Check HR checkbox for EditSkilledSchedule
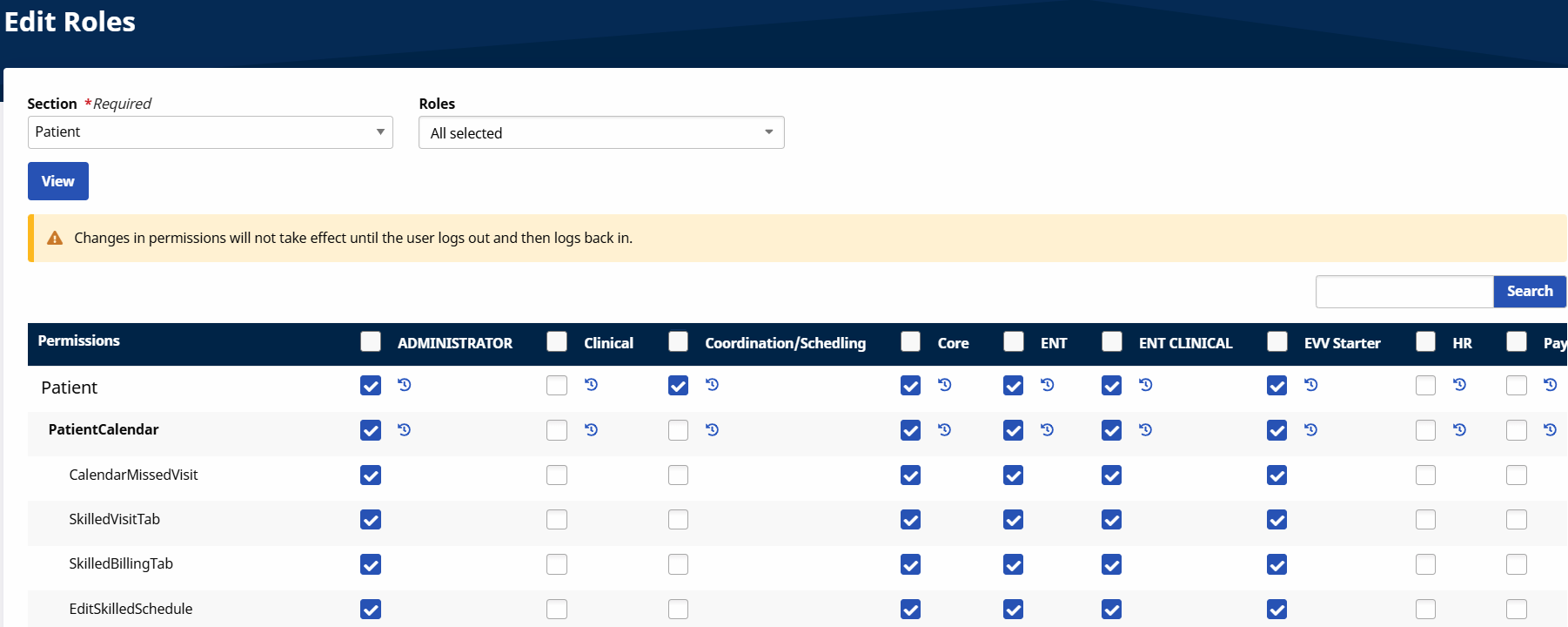Viewport: 1568px width, 627px height. pyautogui.click(x=1425, y=610)
